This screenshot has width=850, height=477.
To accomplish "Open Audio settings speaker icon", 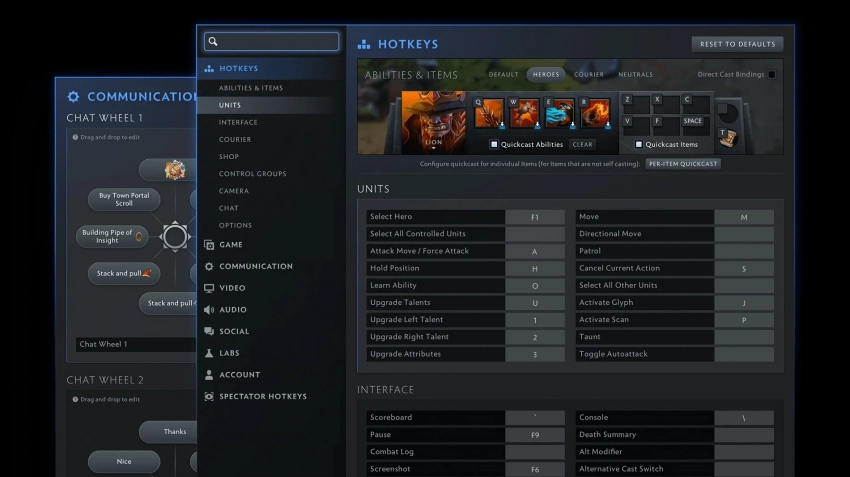I will (x=209, y=310).
